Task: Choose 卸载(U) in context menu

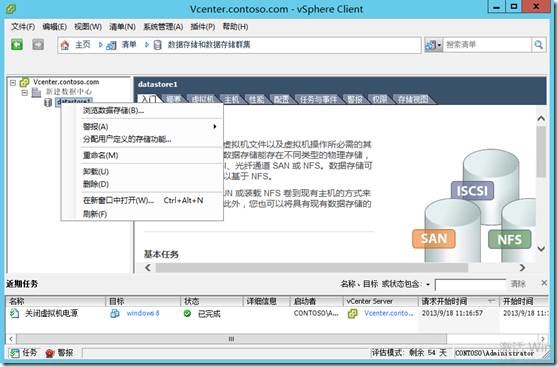Action: point(142,171)
